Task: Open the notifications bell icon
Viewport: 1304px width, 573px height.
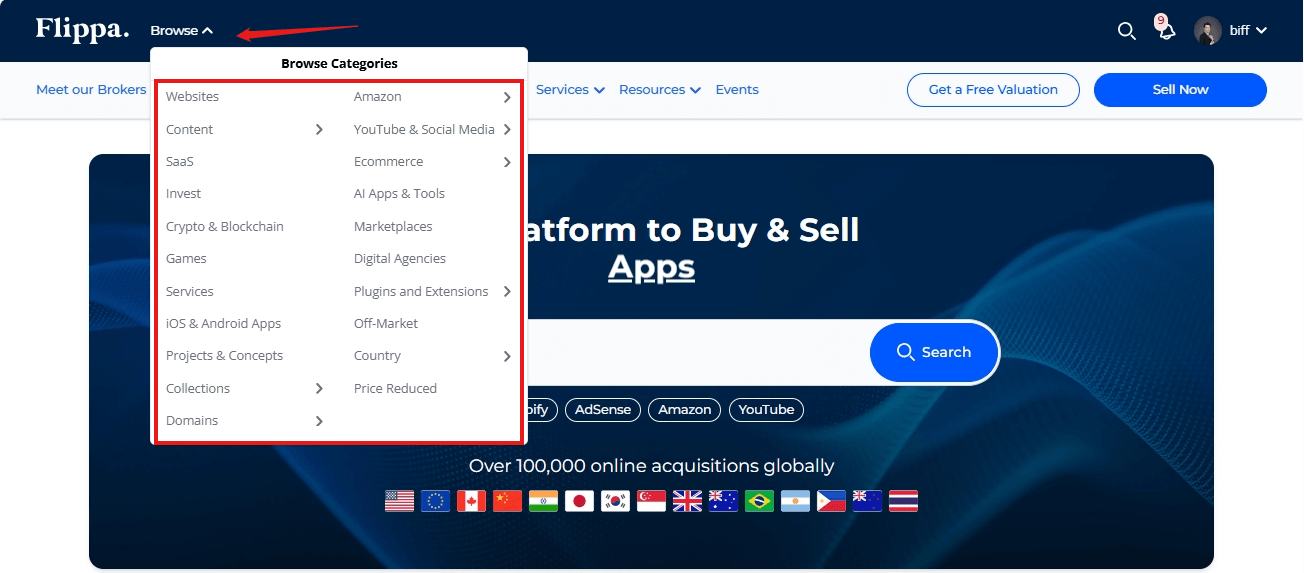Action: point(1166,31)
